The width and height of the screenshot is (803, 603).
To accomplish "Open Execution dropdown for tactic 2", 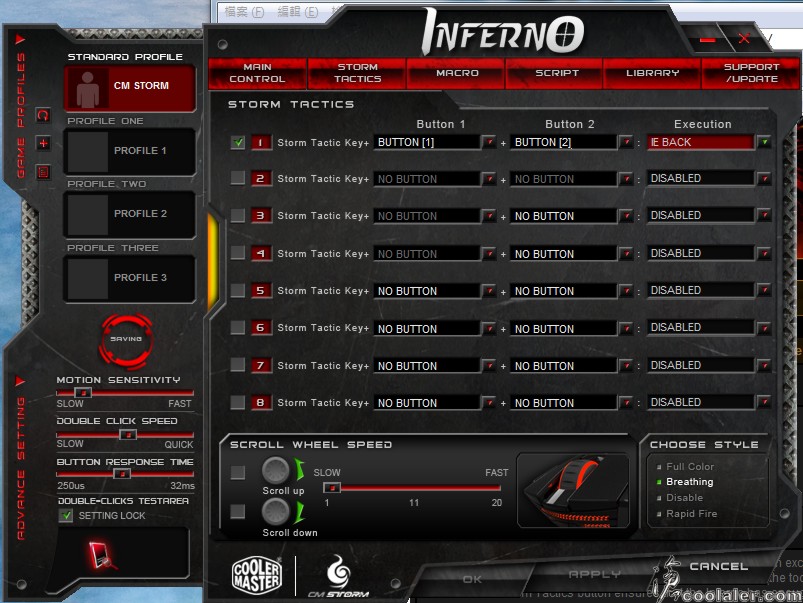I will [x=764, y=179].
